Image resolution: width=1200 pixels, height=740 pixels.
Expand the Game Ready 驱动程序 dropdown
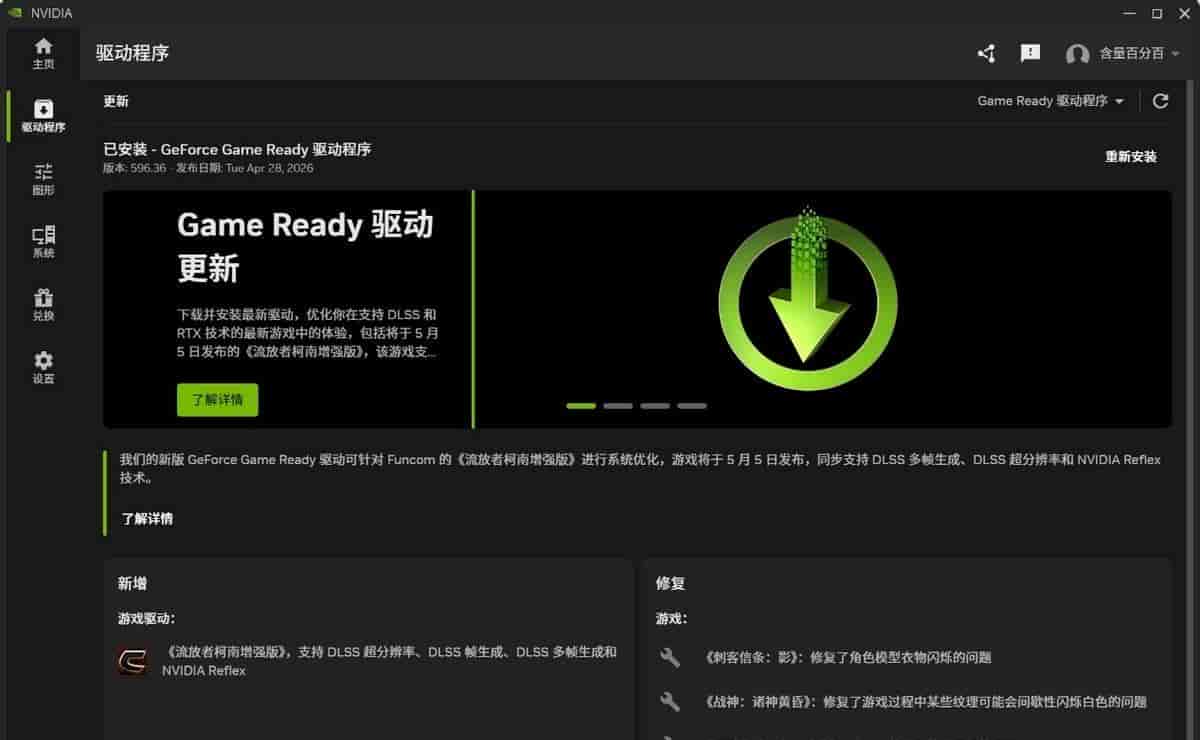coord(1050,101)
